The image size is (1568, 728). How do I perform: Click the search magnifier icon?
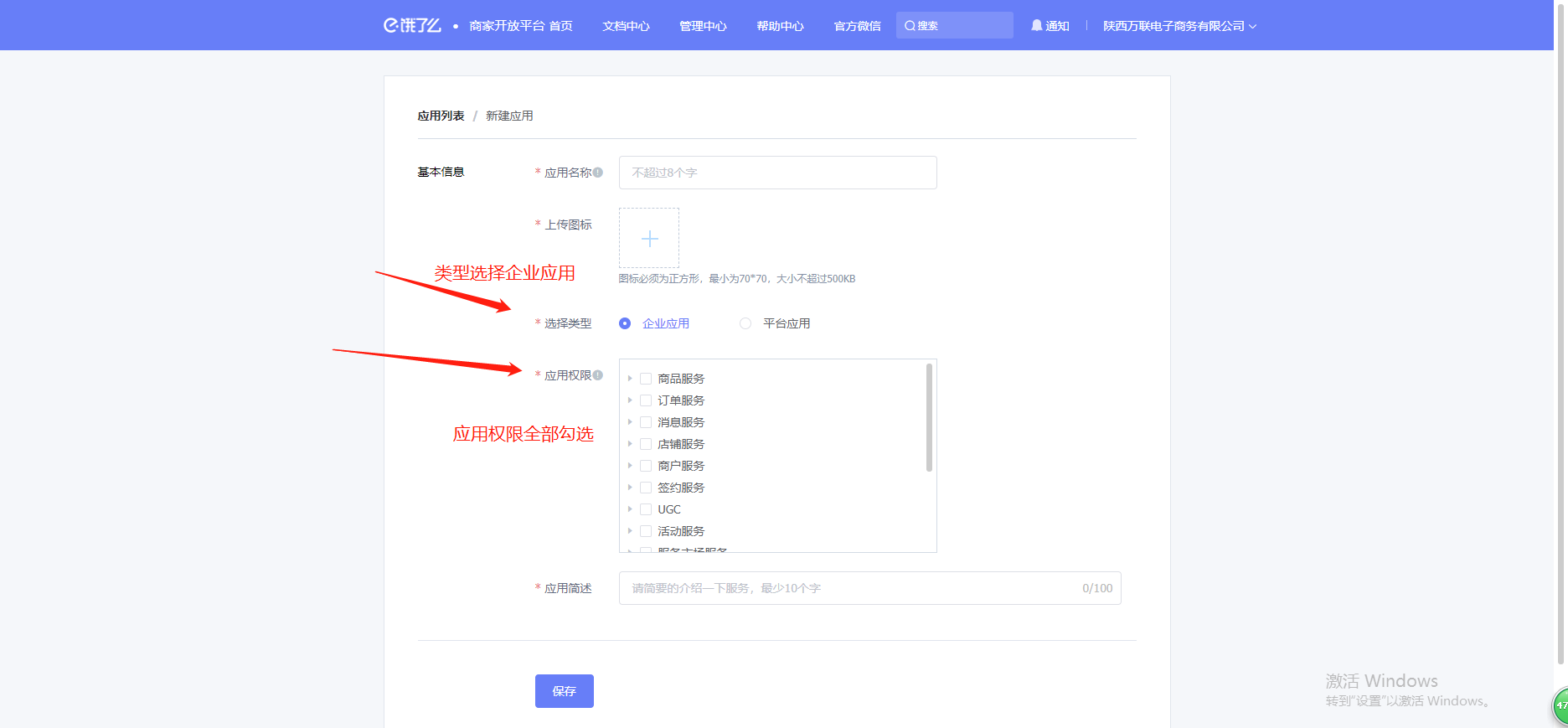click(x=910, y=26)
